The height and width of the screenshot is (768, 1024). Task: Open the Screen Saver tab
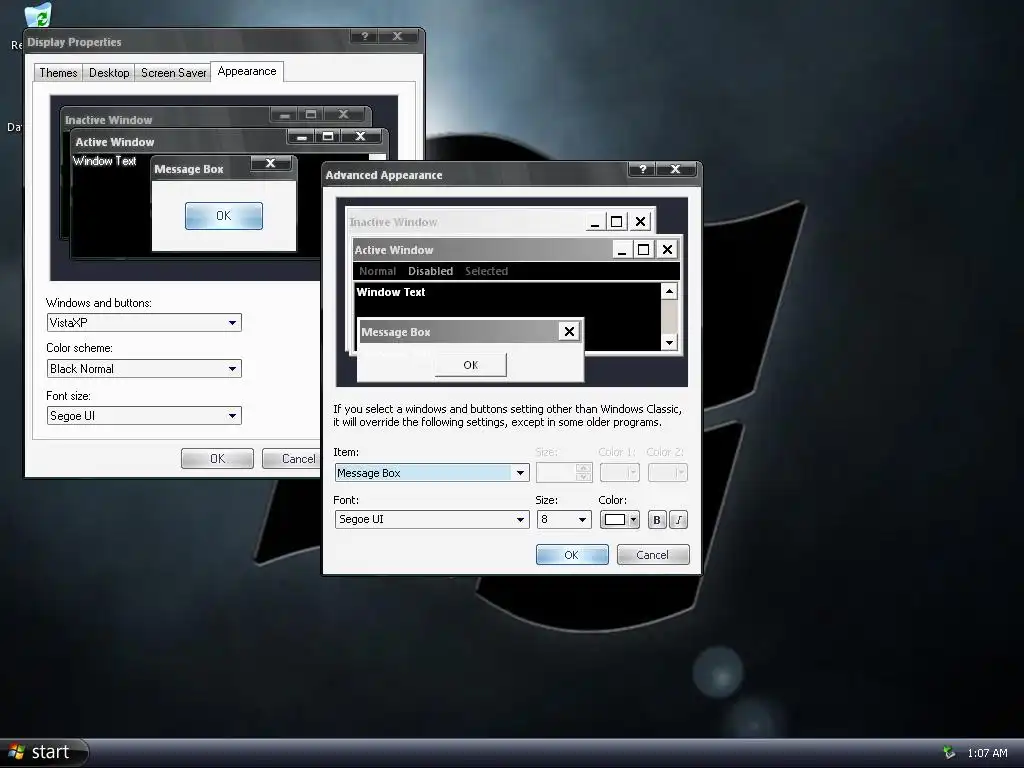tap(173, 72)
